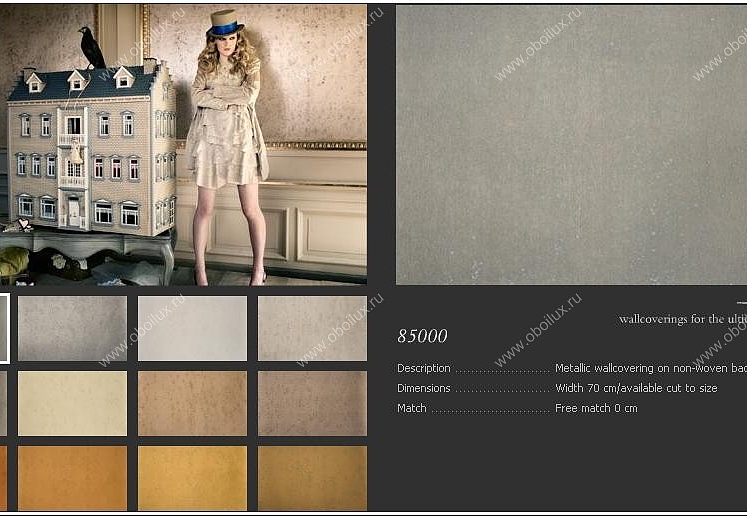Click 'Width 70 cm/available cut to size'

[636, 388]
